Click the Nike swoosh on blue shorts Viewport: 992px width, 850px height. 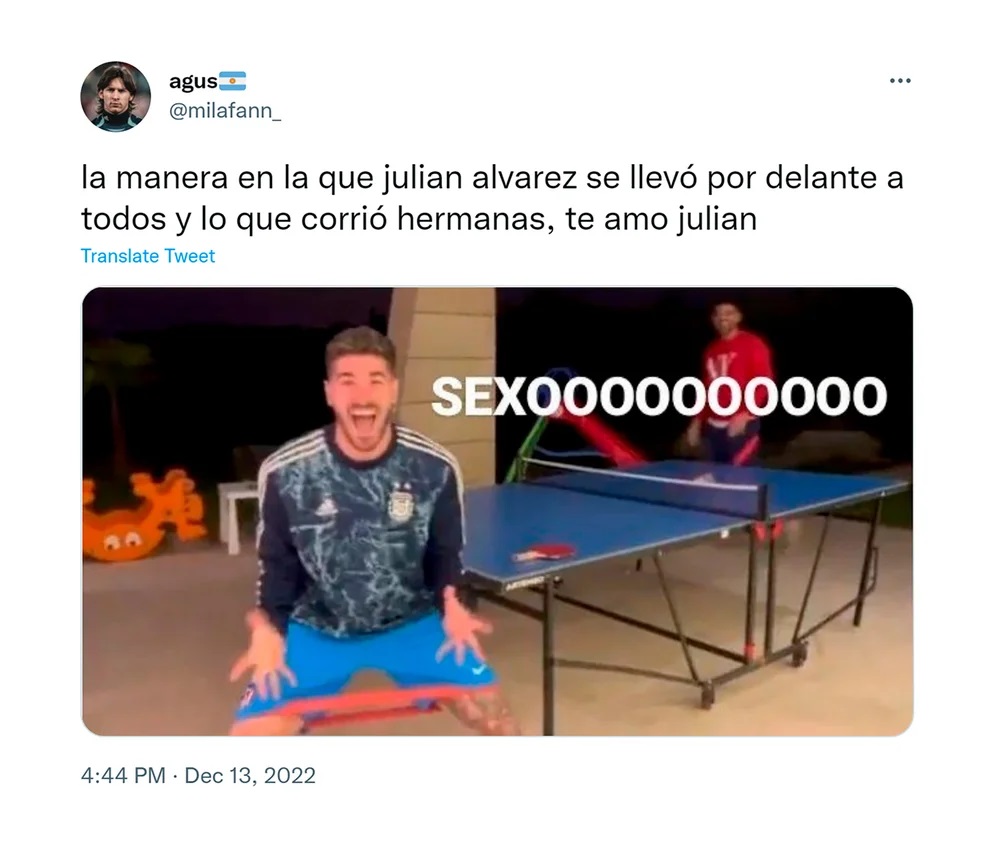coord(479,670)
